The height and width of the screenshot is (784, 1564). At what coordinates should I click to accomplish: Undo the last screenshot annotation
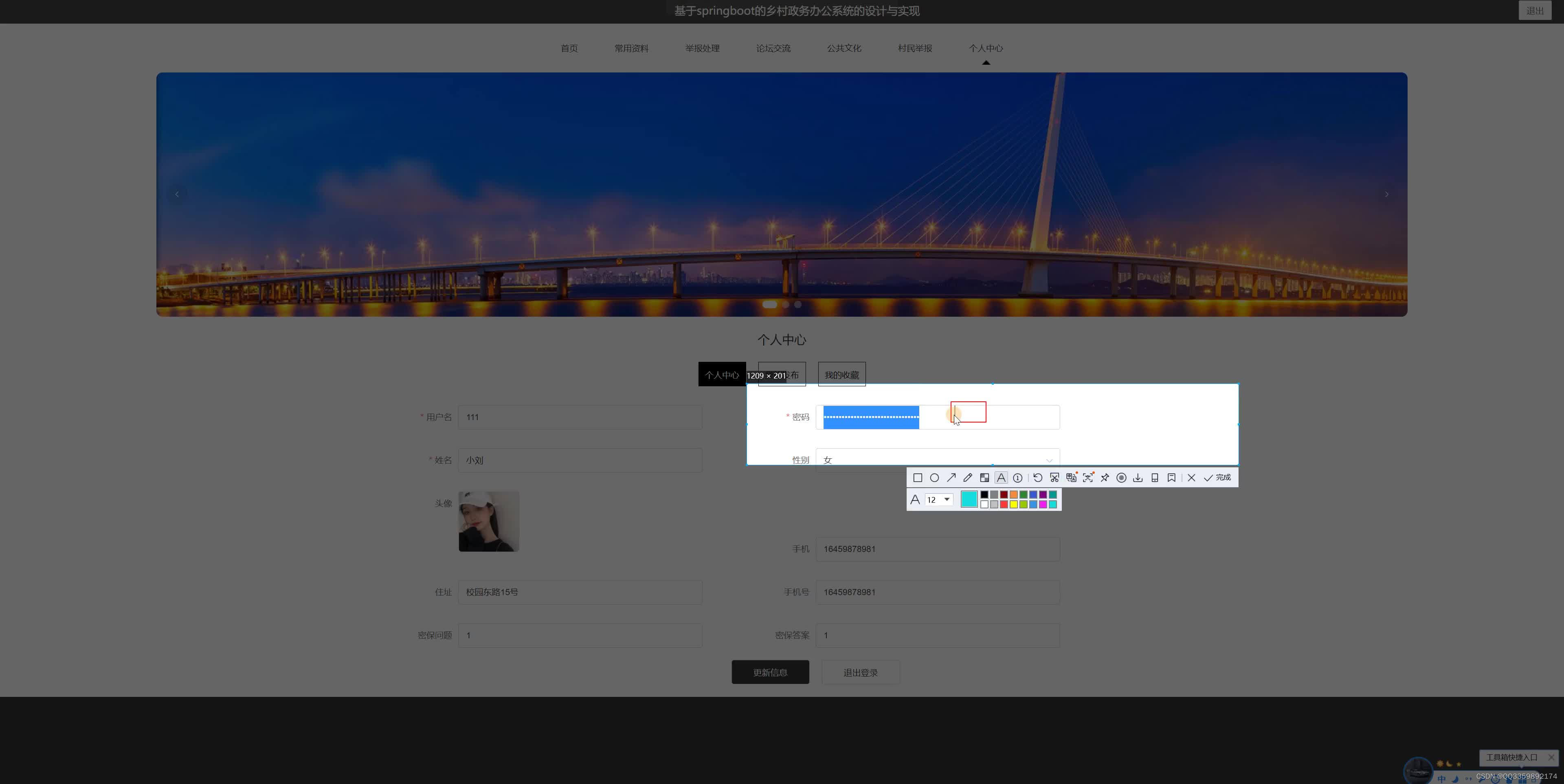click(1038, 477)
